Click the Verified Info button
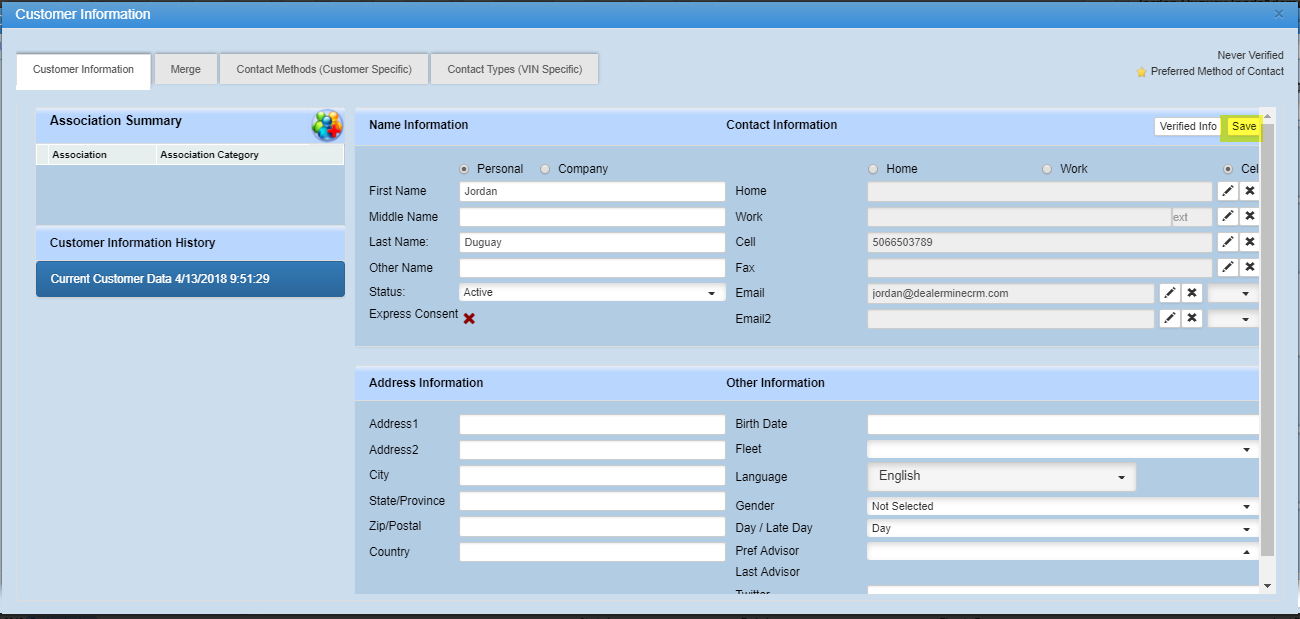The image size is (1300, 619). (1188, 127)
